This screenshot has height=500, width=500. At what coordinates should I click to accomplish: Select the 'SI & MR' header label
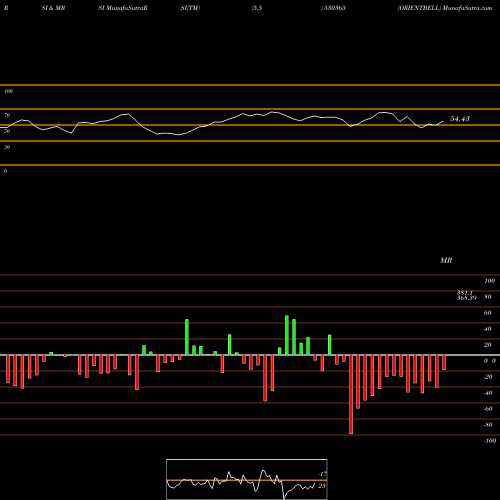53,8
